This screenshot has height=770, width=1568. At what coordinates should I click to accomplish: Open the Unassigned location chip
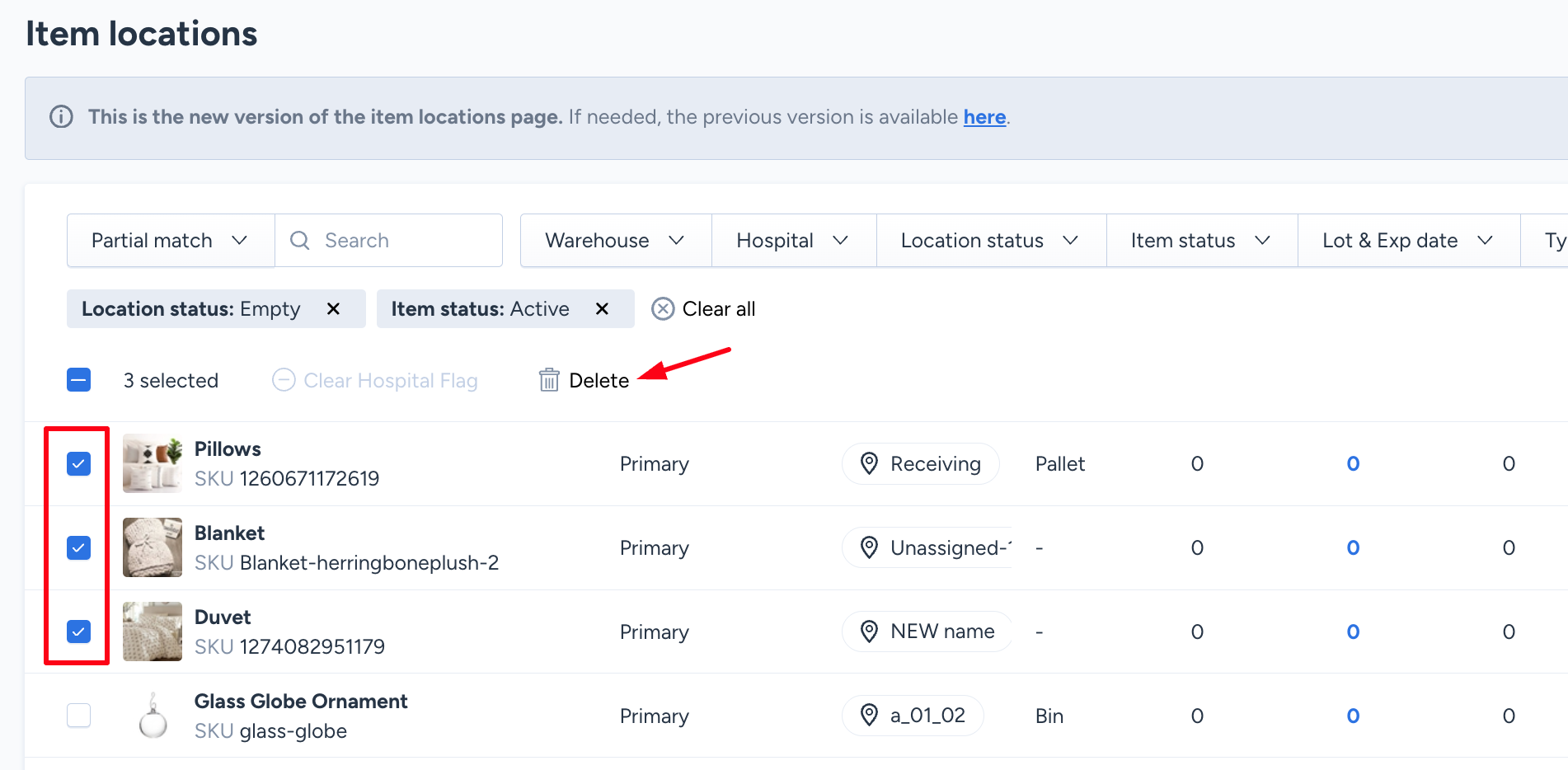tap(927, 547)
